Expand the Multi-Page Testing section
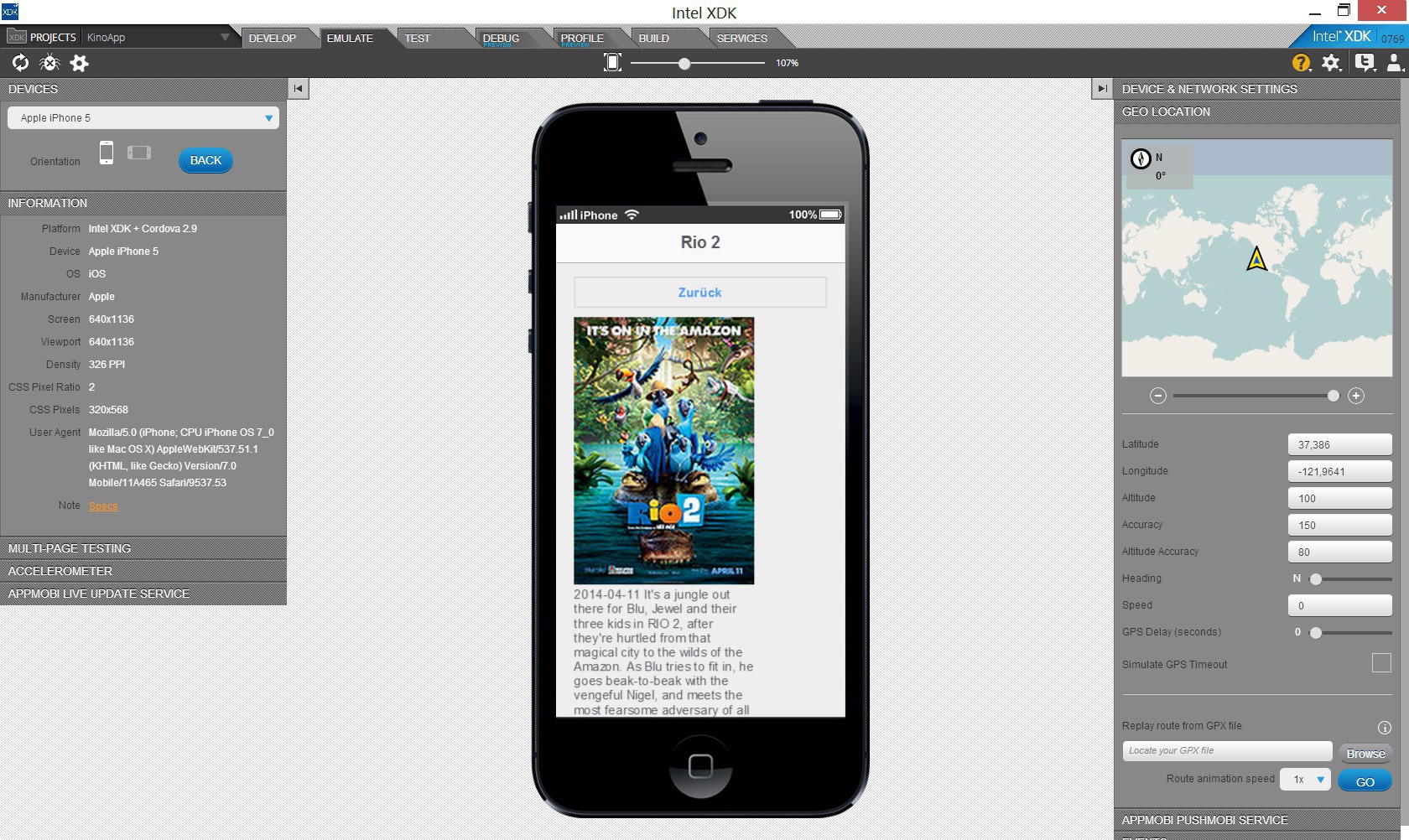The width and height of the screenshot is (1409, 840). point(143,548)
